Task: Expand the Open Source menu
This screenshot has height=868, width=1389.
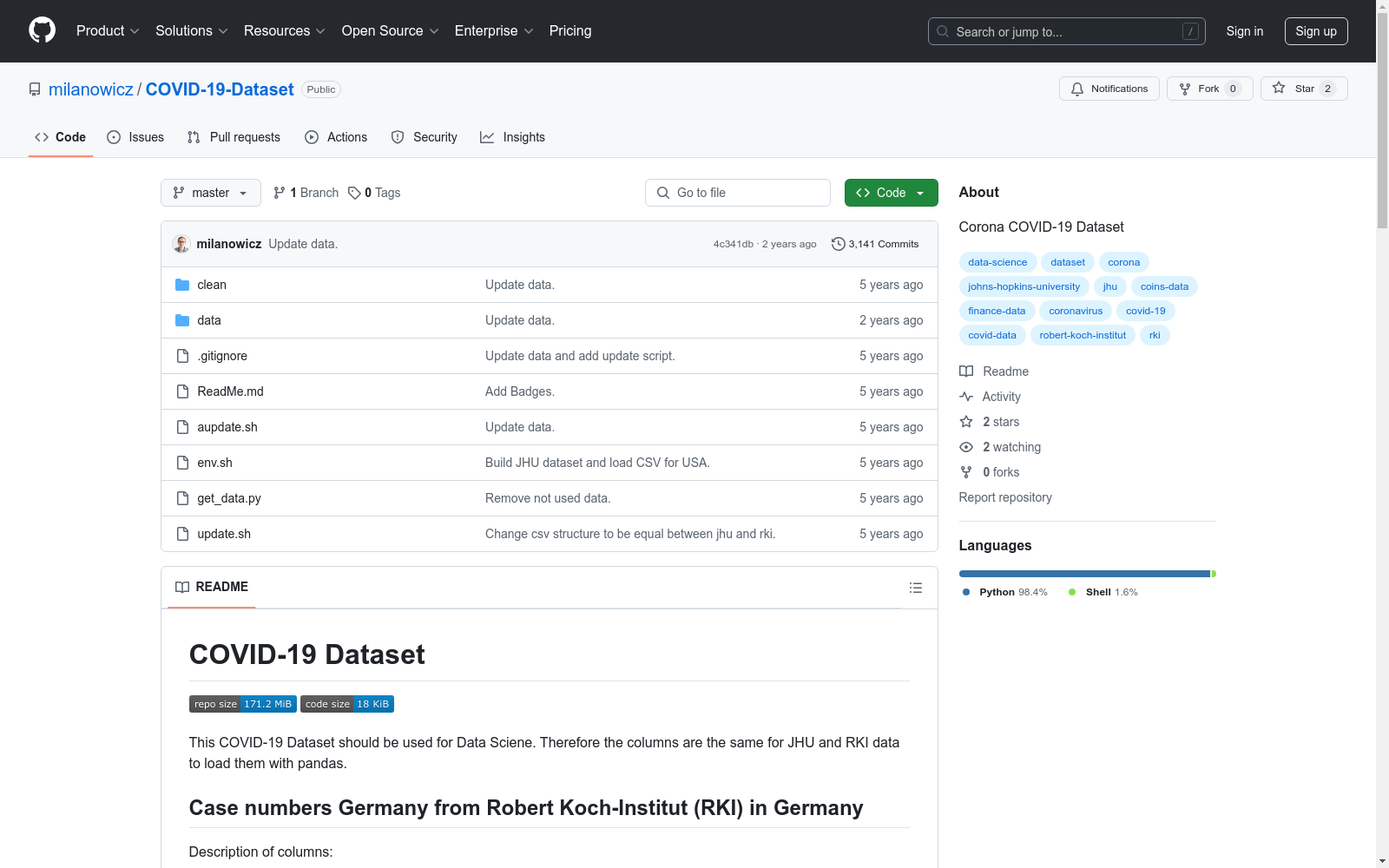Action: pos(391,30)
